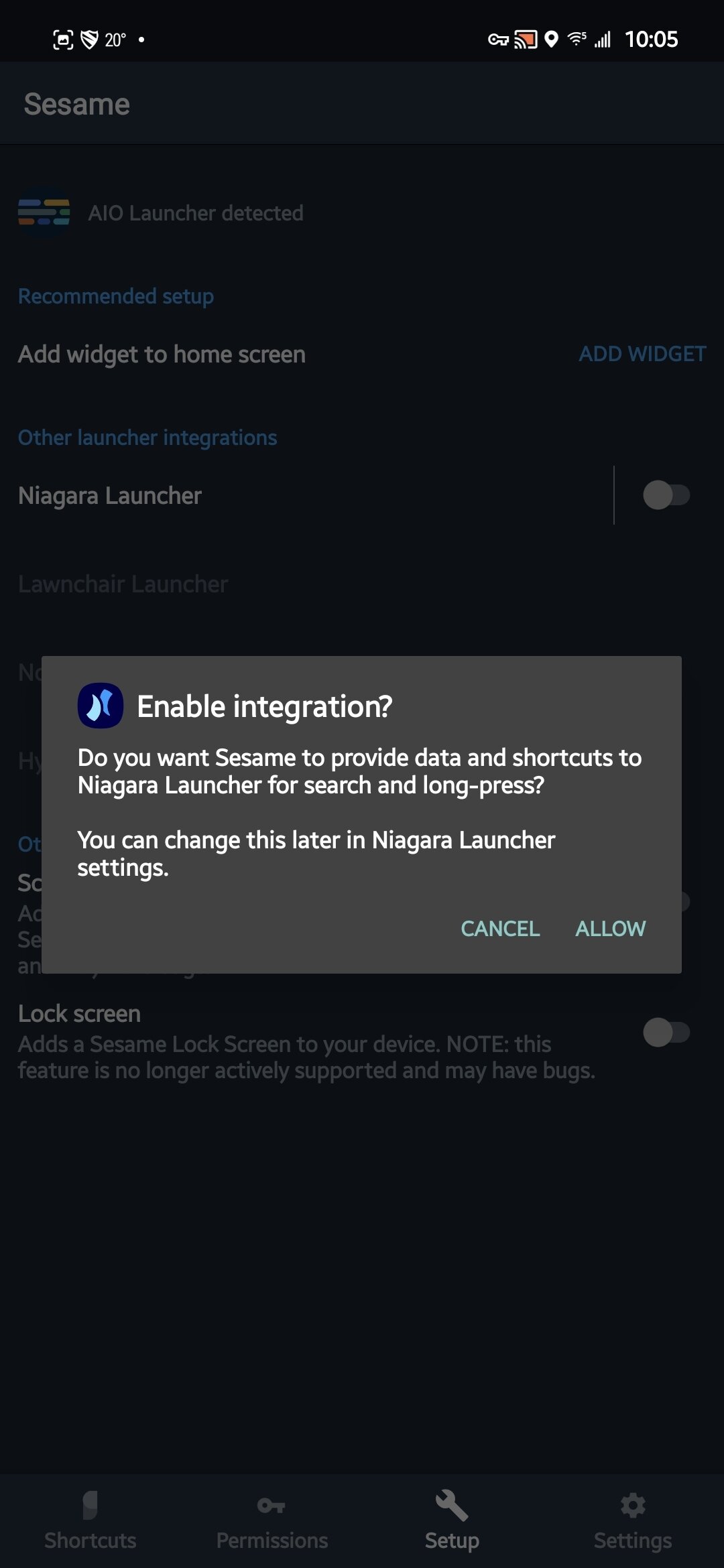Open the Settings gear icon

coord(633,1505)
